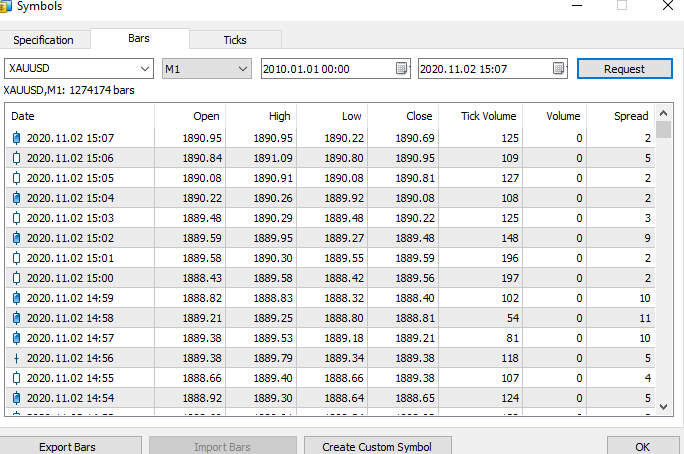684x454 pixels.
Task: Confirm with the OK button
Action: [643, 446]
